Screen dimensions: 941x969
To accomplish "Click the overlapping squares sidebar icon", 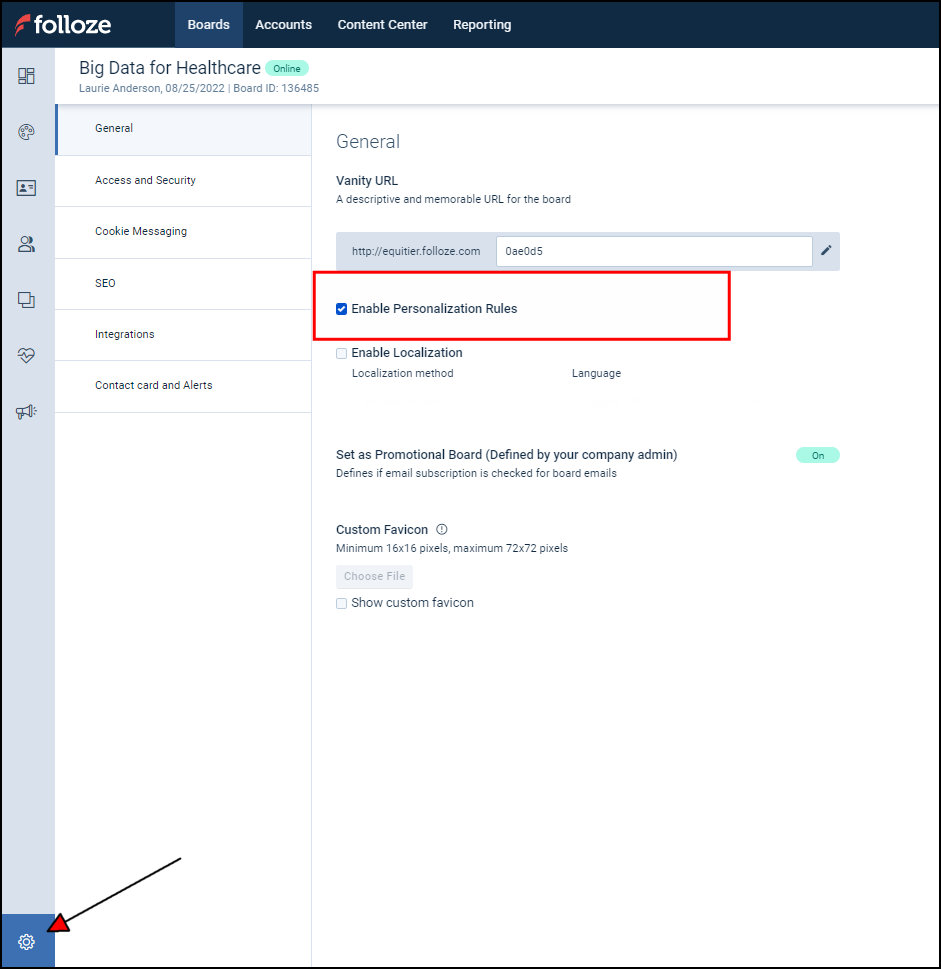I will tap(27, 300).
